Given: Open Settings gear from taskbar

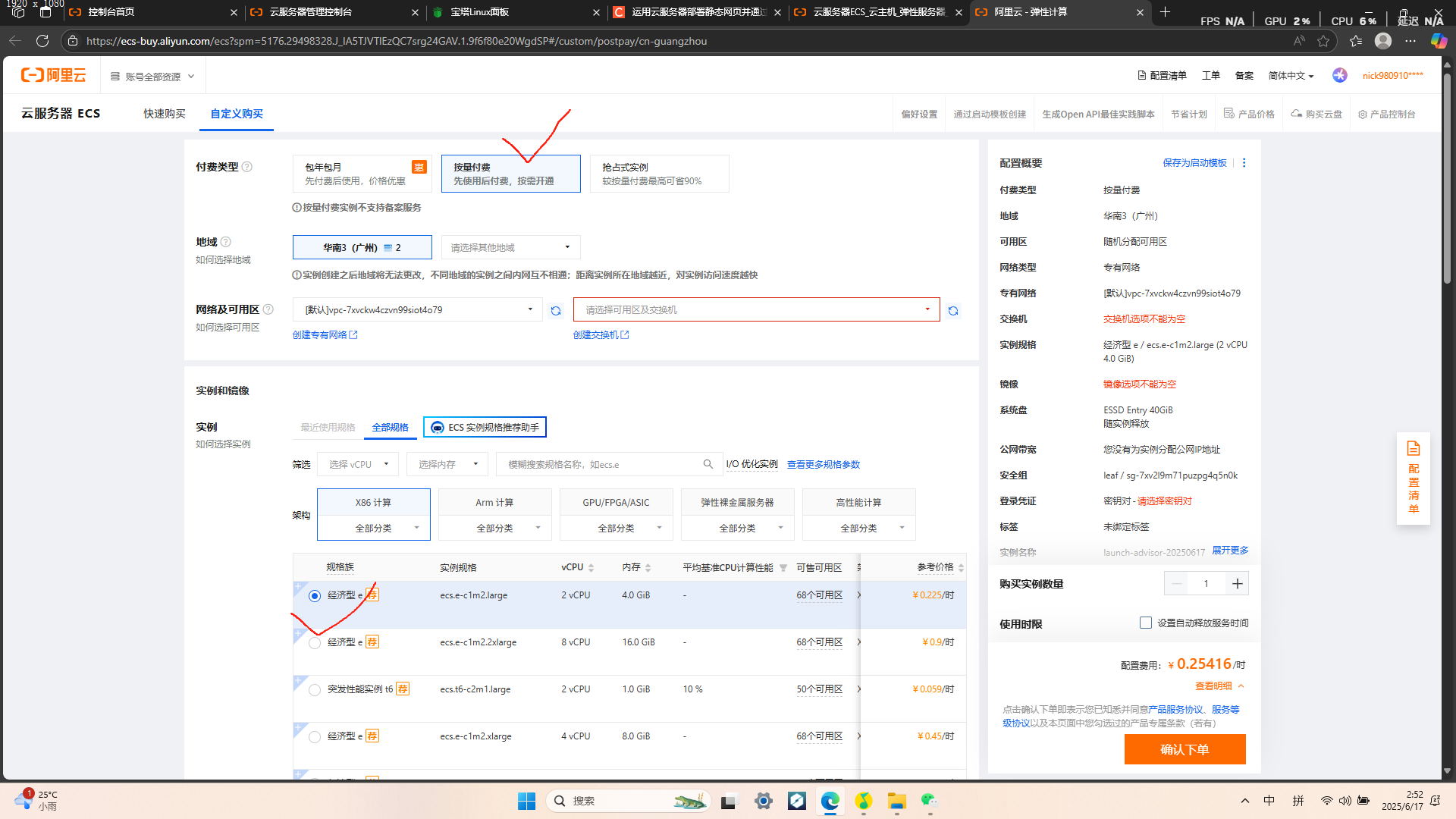Looking at the screenshot, I should (764, 801).
